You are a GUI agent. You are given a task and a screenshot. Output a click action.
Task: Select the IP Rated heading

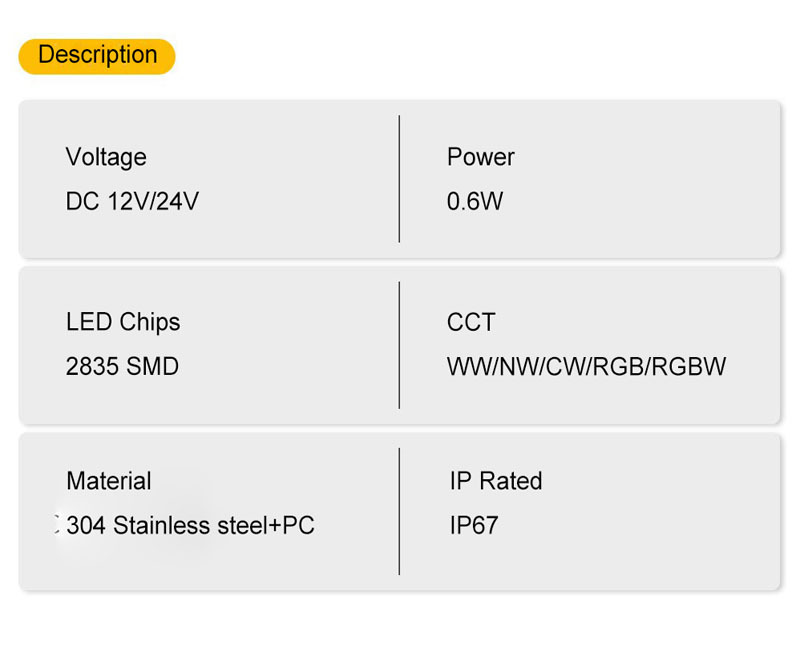tap(495, 481)
